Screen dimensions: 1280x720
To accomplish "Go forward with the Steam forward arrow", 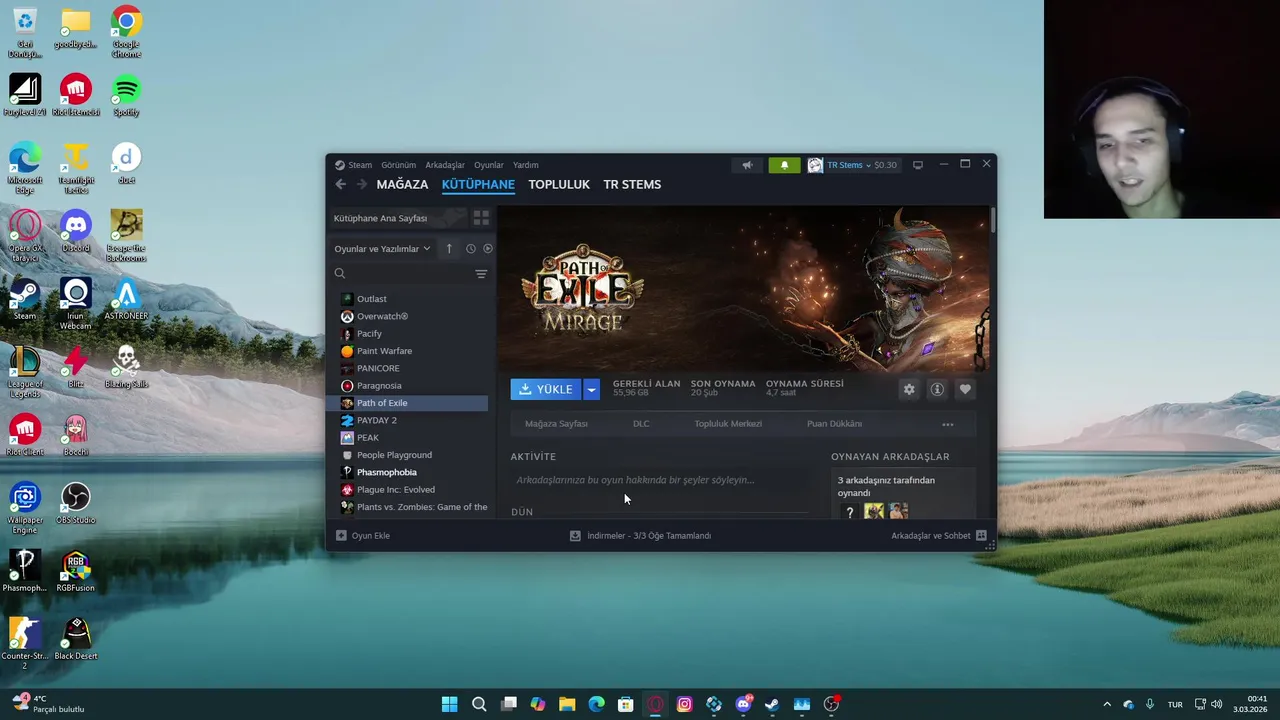I will (x=361, y=184).
